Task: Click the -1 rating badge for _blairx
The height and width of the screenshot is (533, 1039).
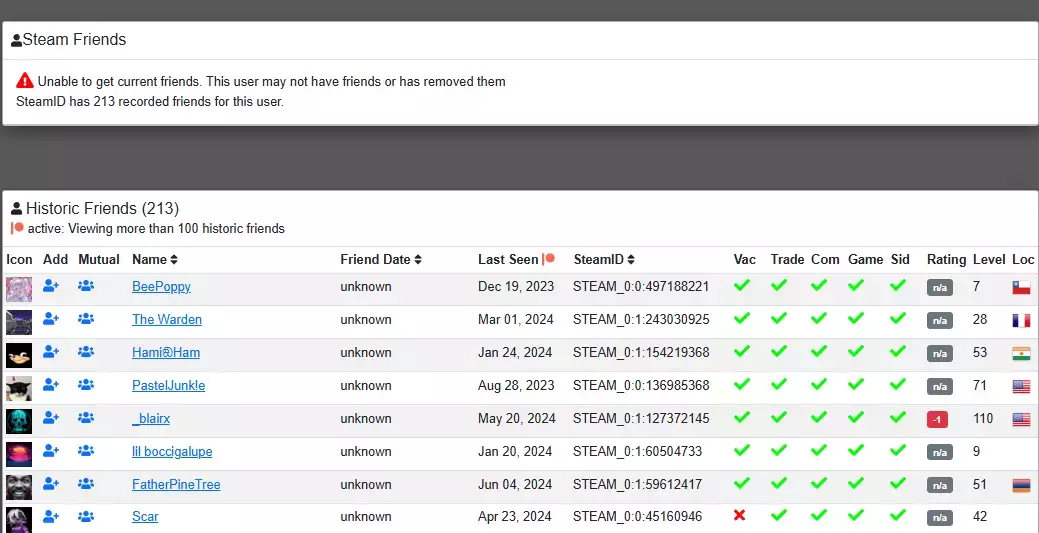Action: point(937,420)
